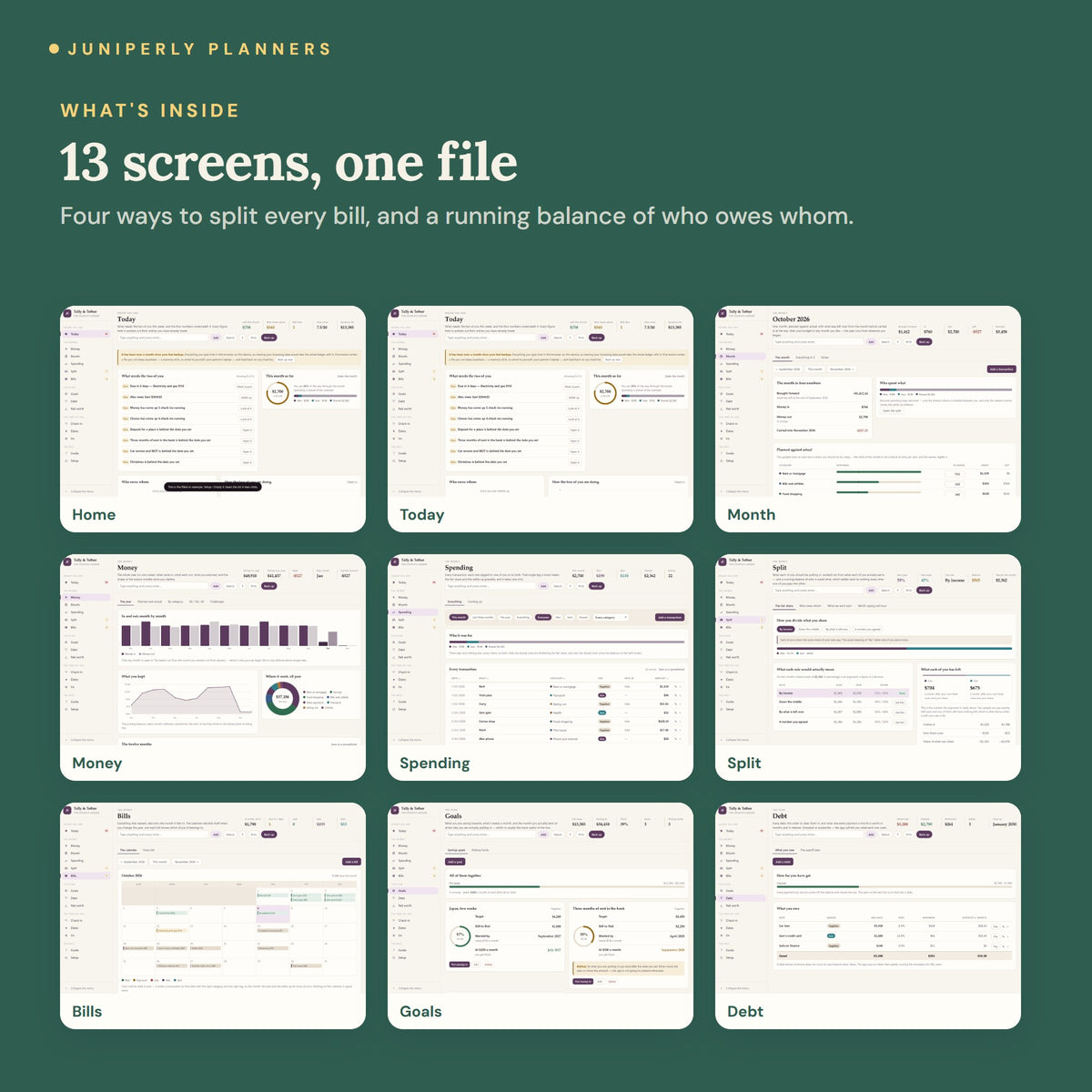1092x1092 pixels.
Task: Select the highlighted Spending sidebar item in Spending screen
Action: (x=413, y=612)
